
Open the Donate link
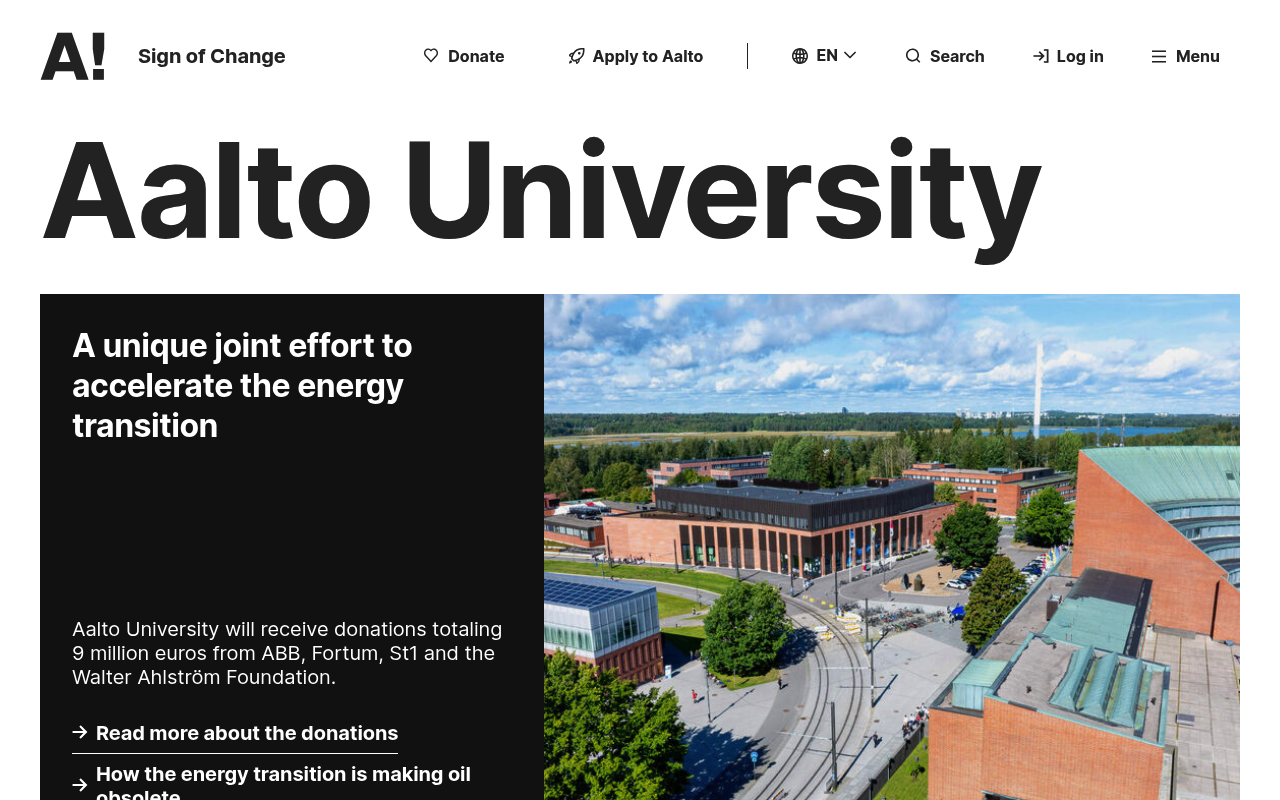tap(476, 56)
